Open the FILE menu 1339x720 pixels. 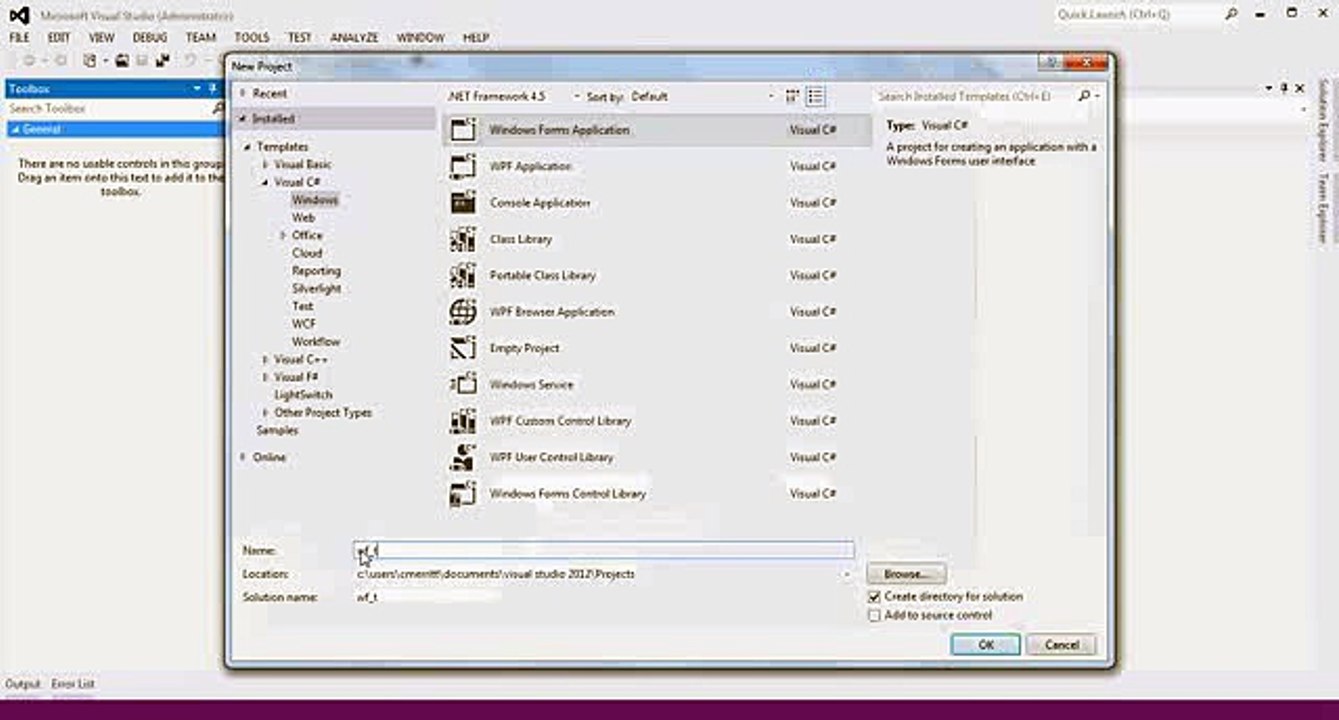[x=19, y=37]
